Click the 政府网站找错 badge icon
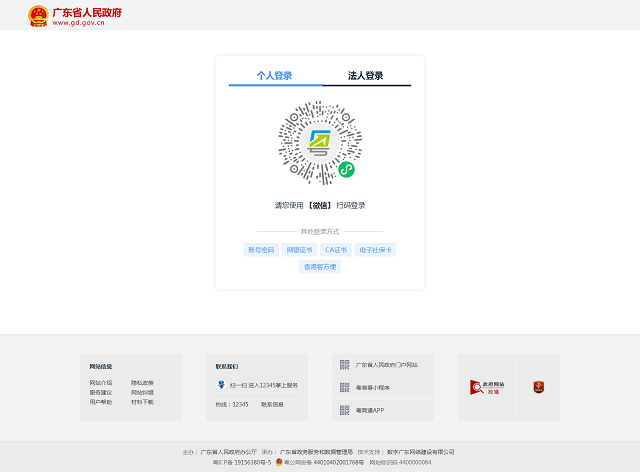 487,387
